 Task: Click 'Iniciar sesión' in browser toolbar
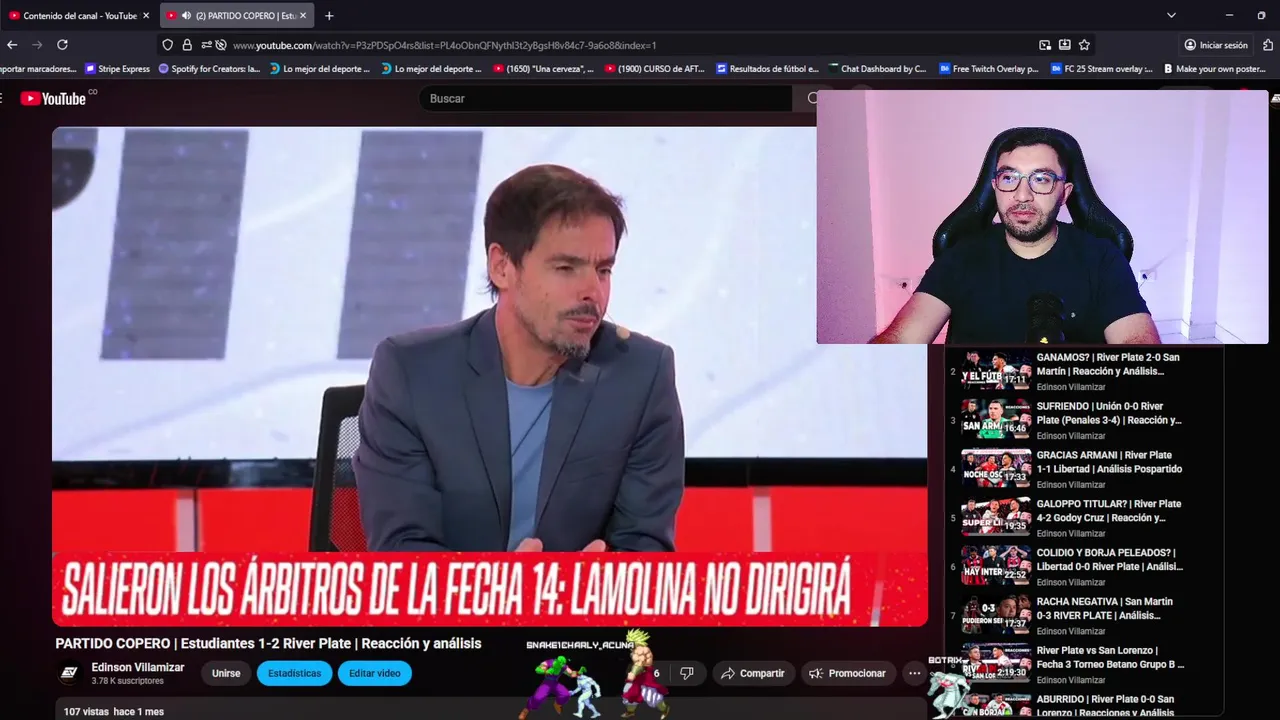click(1216, 45)
